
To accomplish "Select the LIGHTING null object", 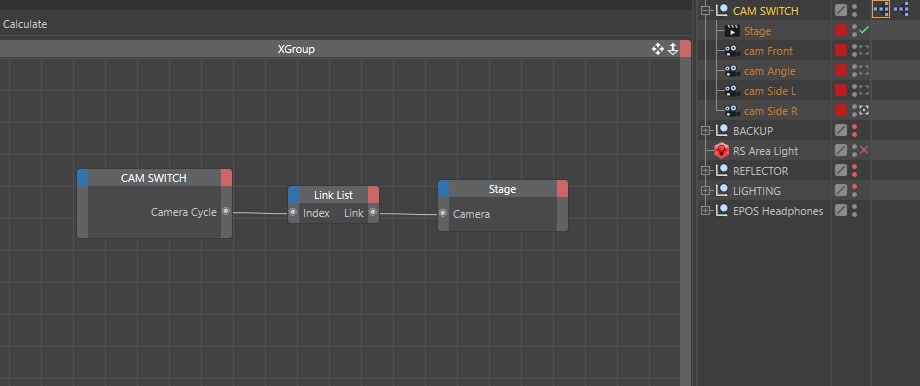I will pos(757,191).
